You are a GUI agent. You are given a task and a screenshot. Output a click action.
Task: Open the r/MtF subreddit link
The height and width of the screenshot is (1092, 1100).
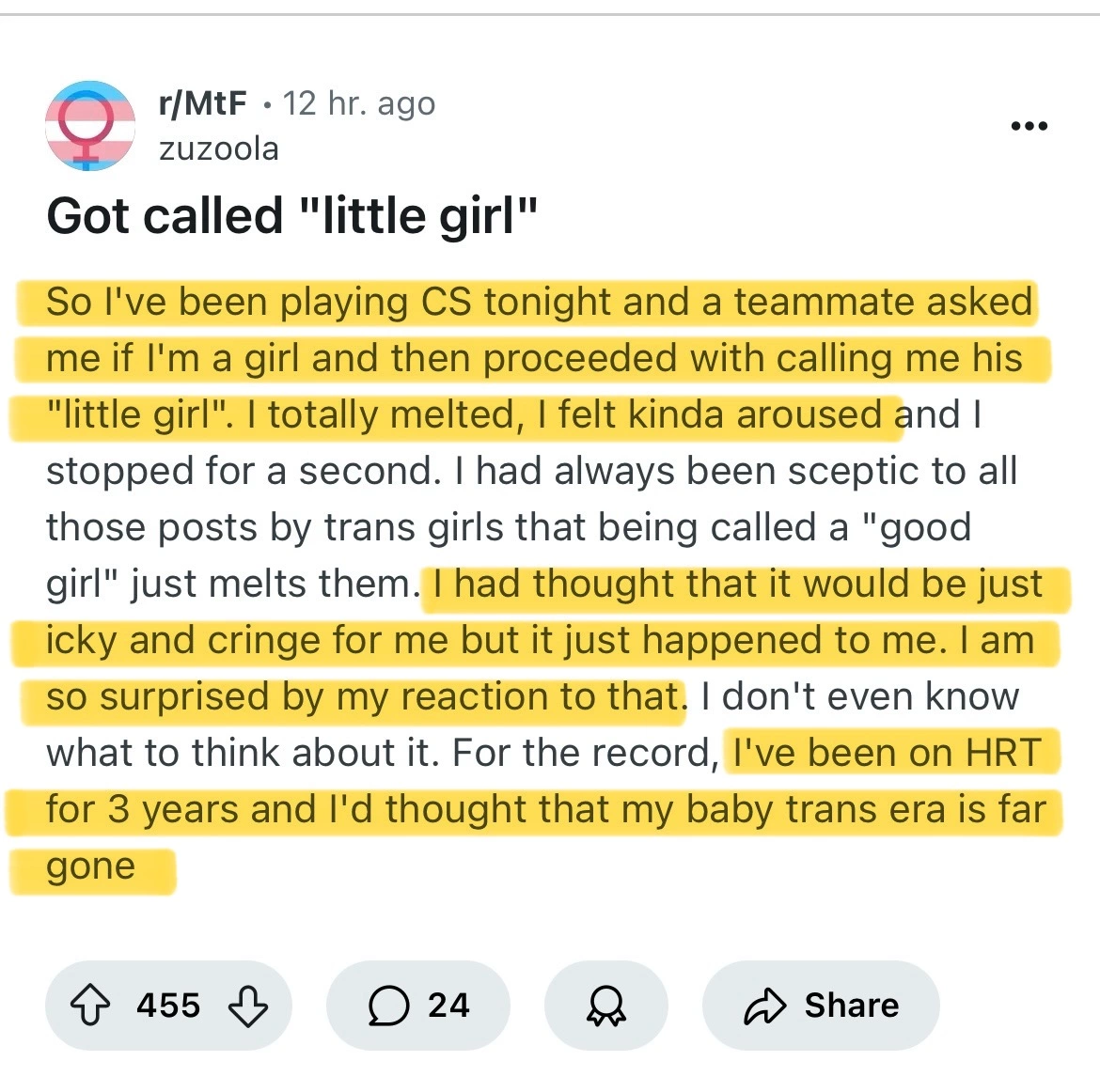[203, 102]
